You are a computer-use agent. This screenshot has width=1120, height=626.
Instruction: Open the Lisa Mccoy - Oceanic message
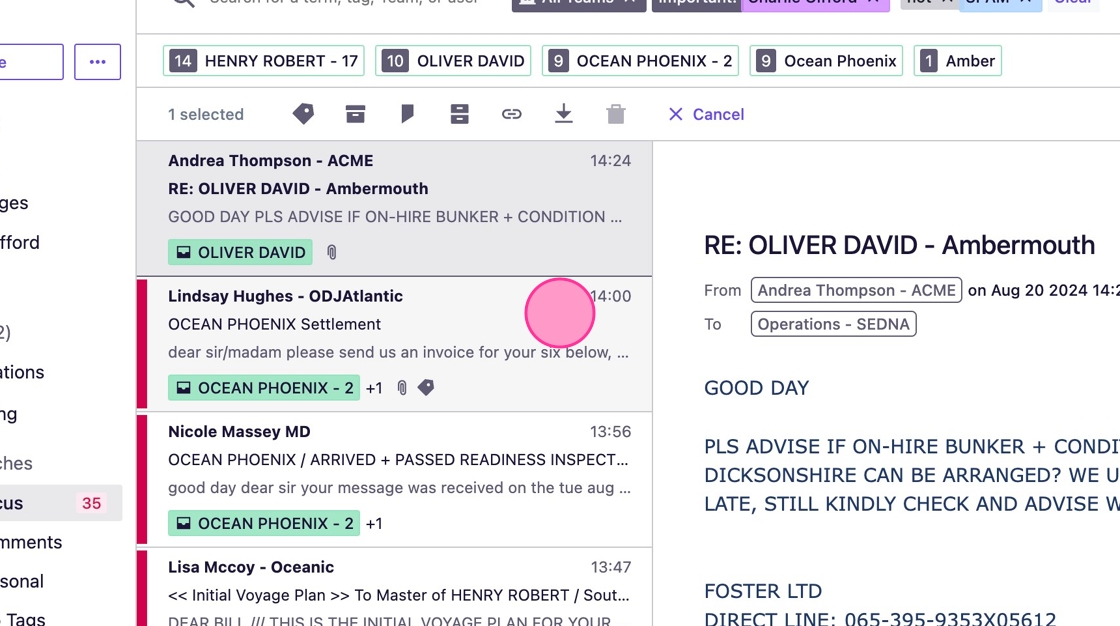tap(394, 588)
